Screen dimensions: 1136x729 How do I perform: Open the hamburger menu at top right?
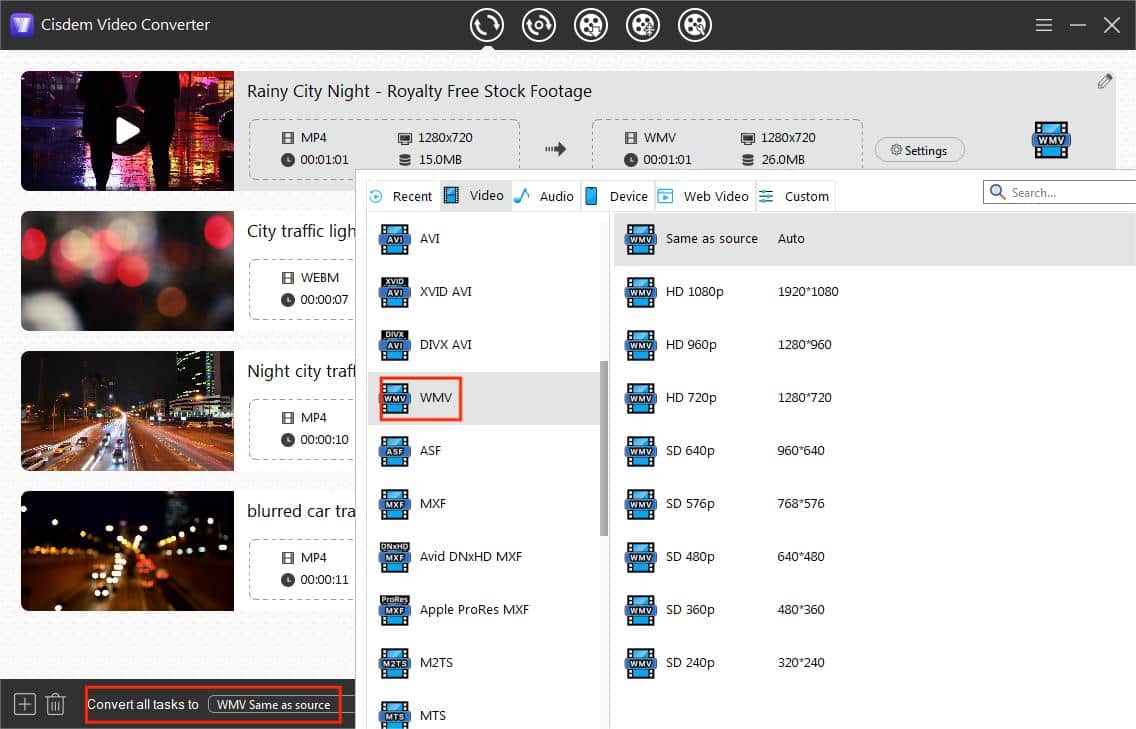coord(1043,25)
